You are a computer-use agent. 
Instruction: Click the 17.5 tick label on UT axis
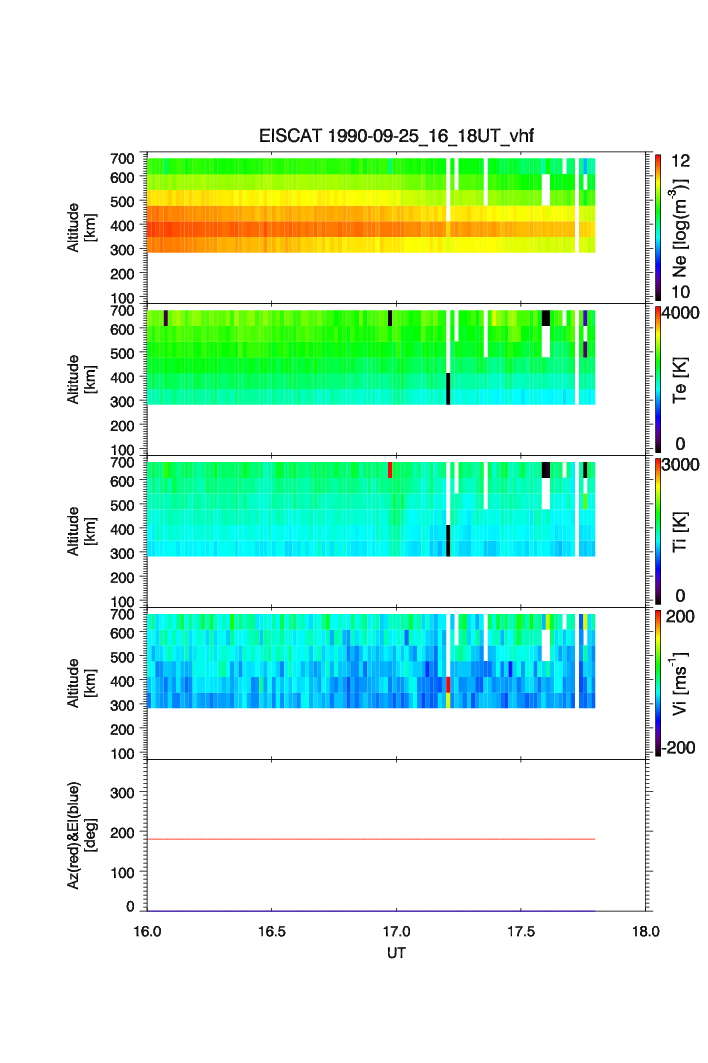pyautogui.click(x=521, y=931)
